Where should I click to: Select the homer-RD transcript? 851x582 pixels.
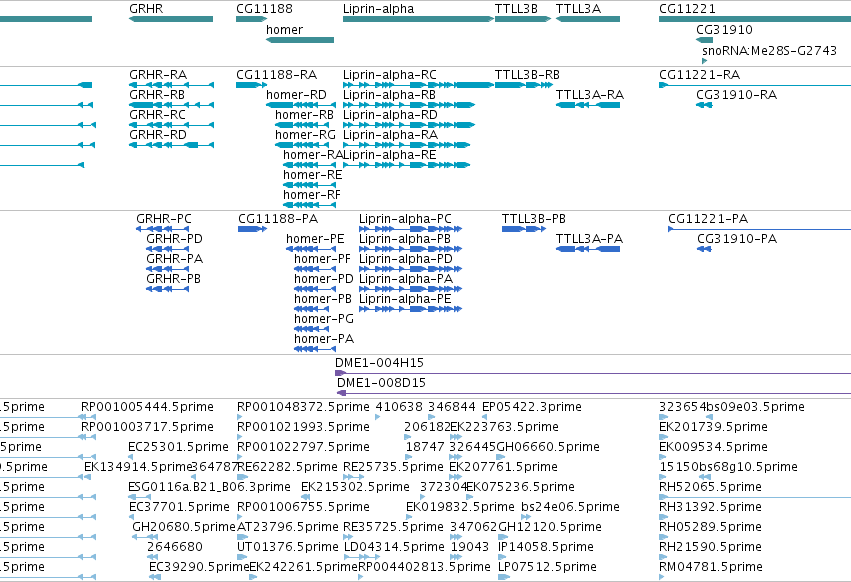click(x=301, y=105)
